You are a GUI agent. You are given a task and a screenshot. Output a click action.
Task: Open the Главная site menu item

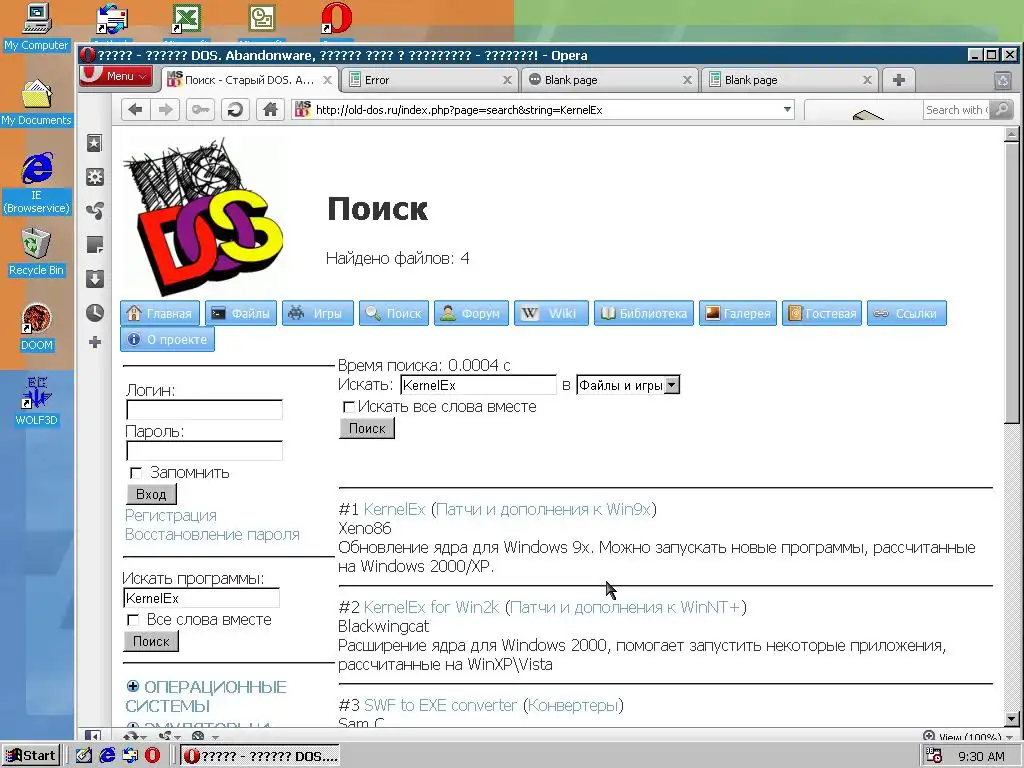160,313
